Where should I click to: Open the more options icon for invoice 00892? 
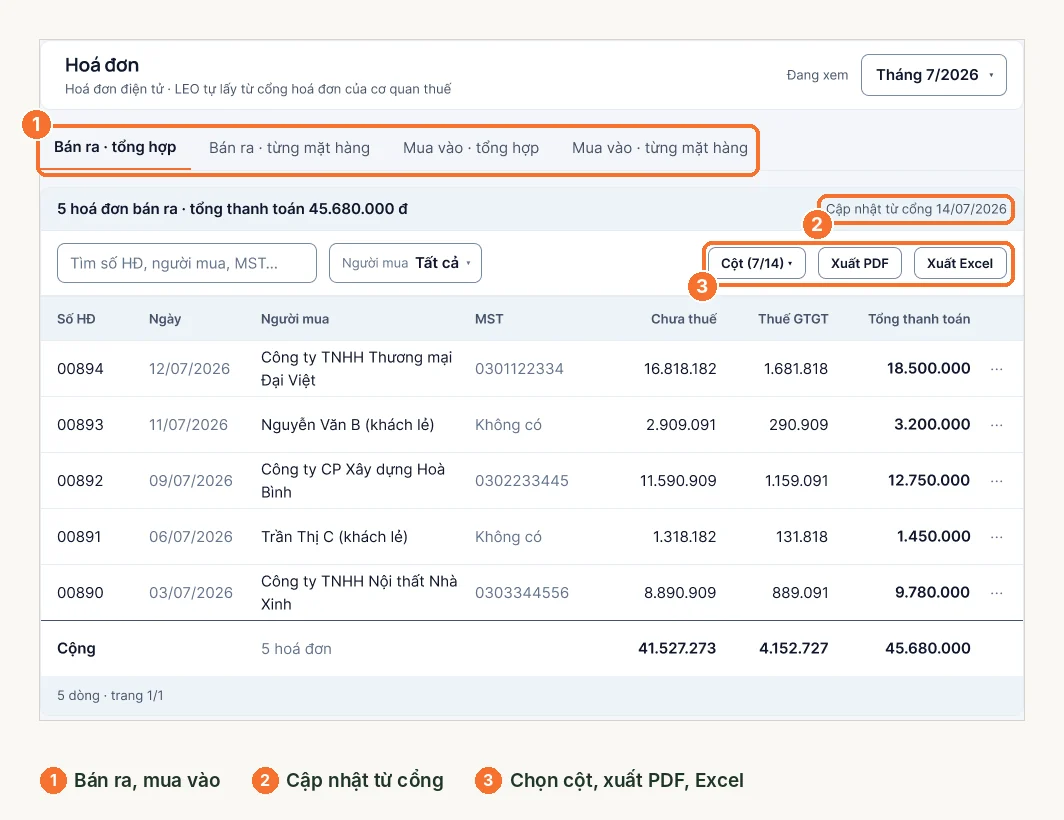[x=996, y=481]
